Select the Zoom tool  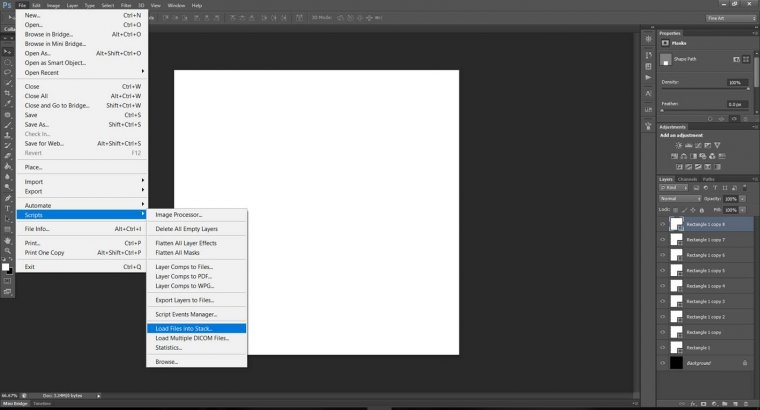[7, 251]
